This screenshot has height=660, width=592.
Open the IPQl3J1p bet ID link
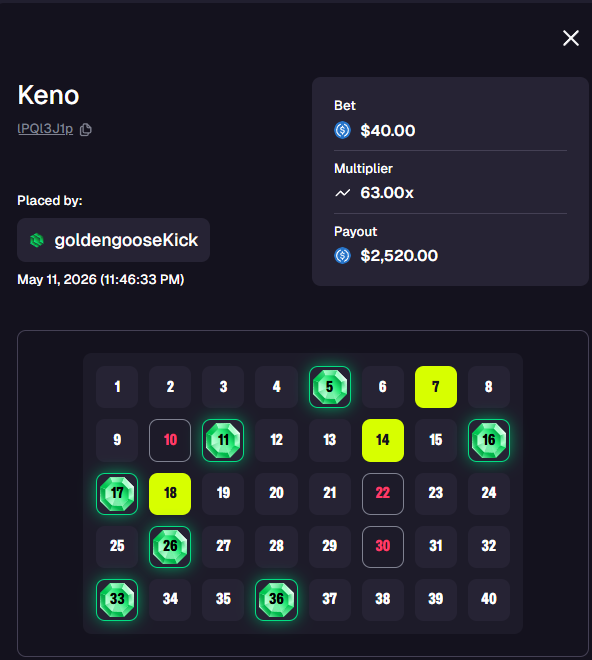[x=45, y=129]
